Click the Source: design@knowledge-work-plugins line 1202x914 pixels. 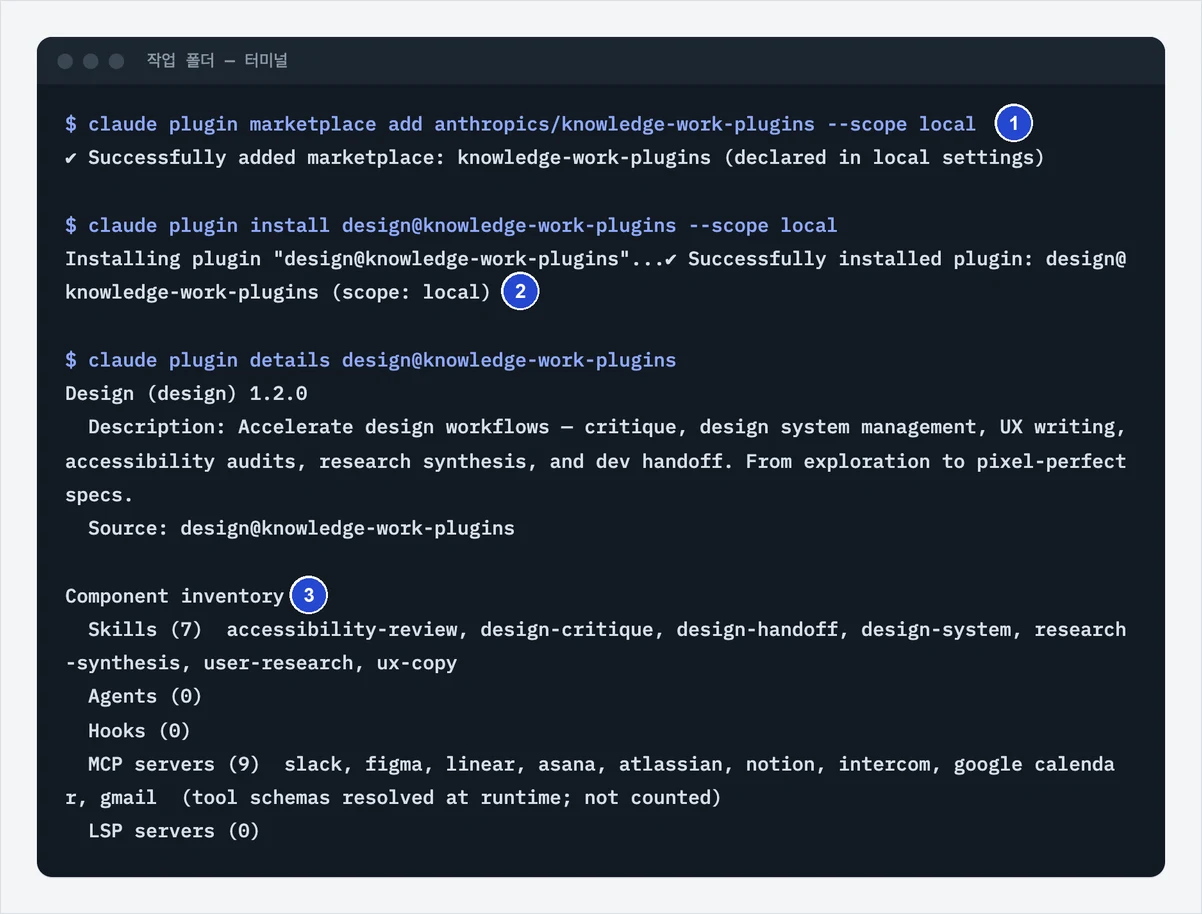tap(301, 528)
